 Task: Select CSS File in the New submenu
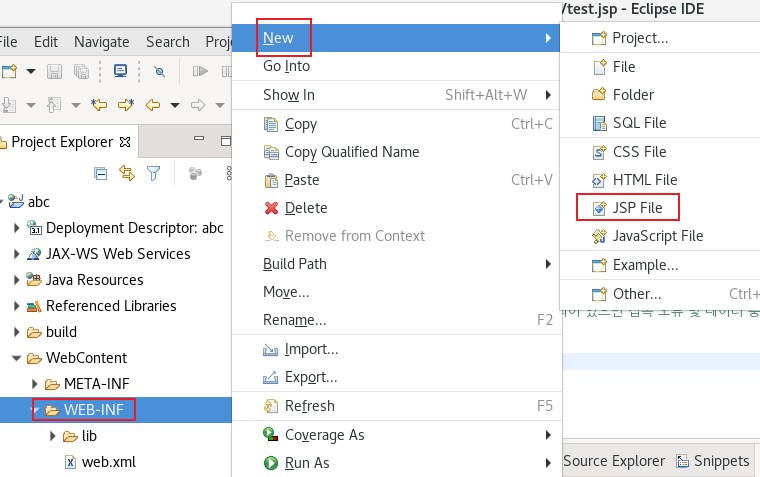tap(660, 152)
